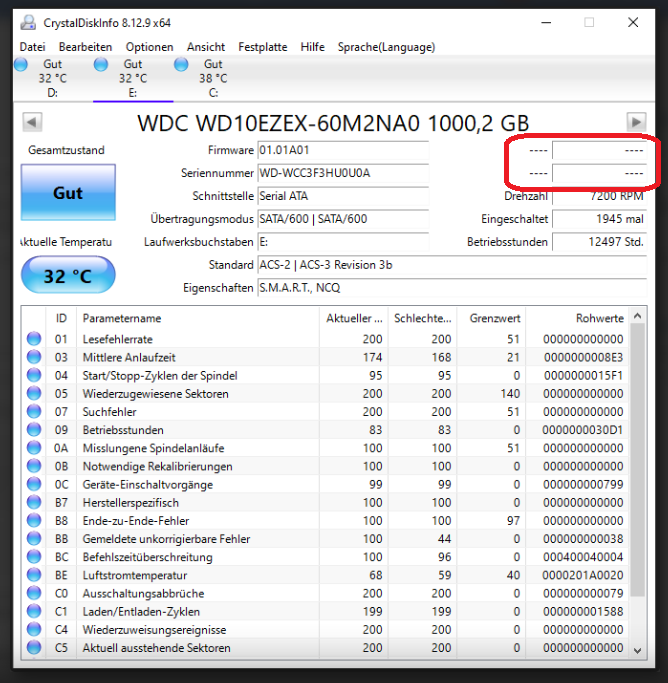The height and width of the screenshot is (683, 668).
Task: Click the Schlechte column header
Action: coord(422,318)
